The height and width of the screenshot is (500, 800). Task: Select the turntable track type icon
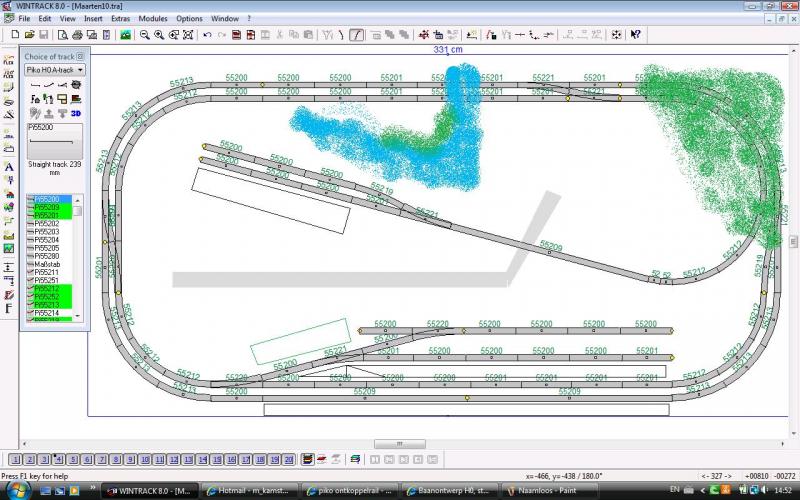[x=76, y=85]
